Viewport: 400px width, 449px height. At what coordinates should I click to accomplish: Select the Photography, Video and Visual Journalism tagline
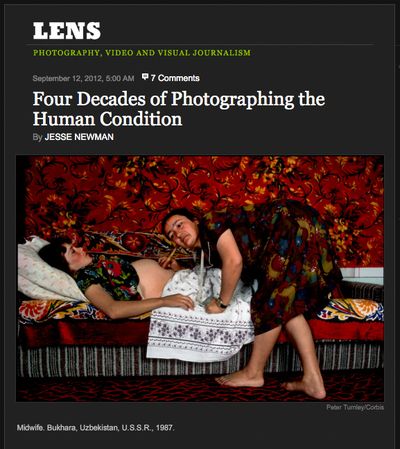142,53
